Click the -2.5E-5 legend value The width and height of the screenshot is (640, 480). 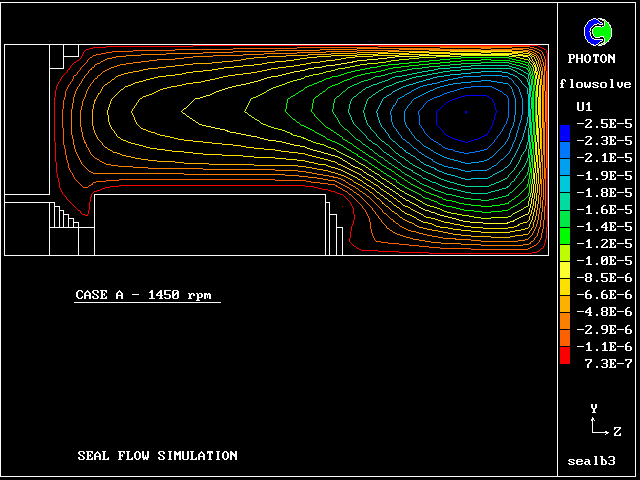pyautogui.click(x=604, y=123)
